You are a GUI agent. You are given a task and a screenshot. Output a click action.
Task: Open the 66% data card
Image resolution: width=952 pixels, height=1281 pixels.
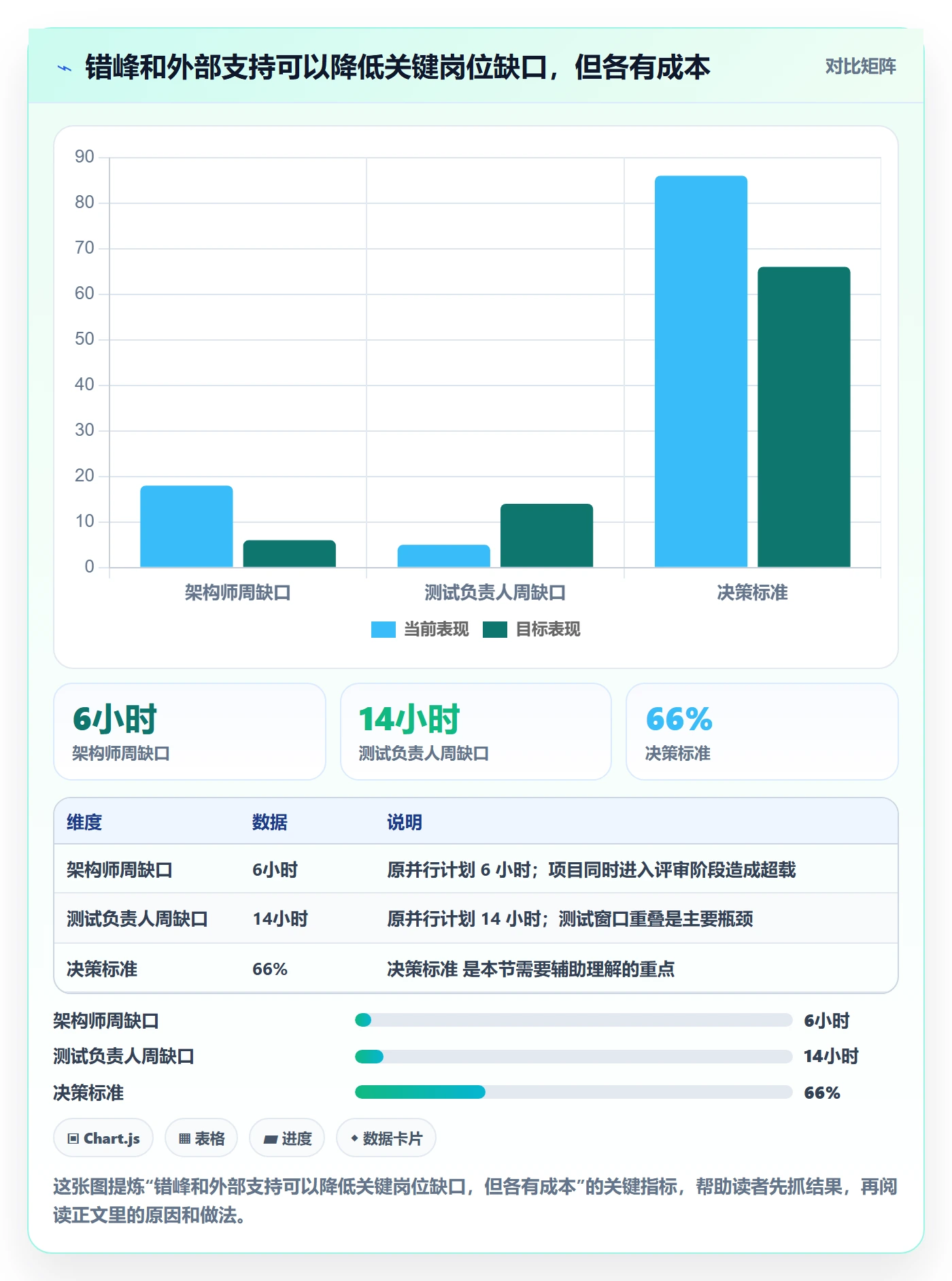tap(762, 732)
